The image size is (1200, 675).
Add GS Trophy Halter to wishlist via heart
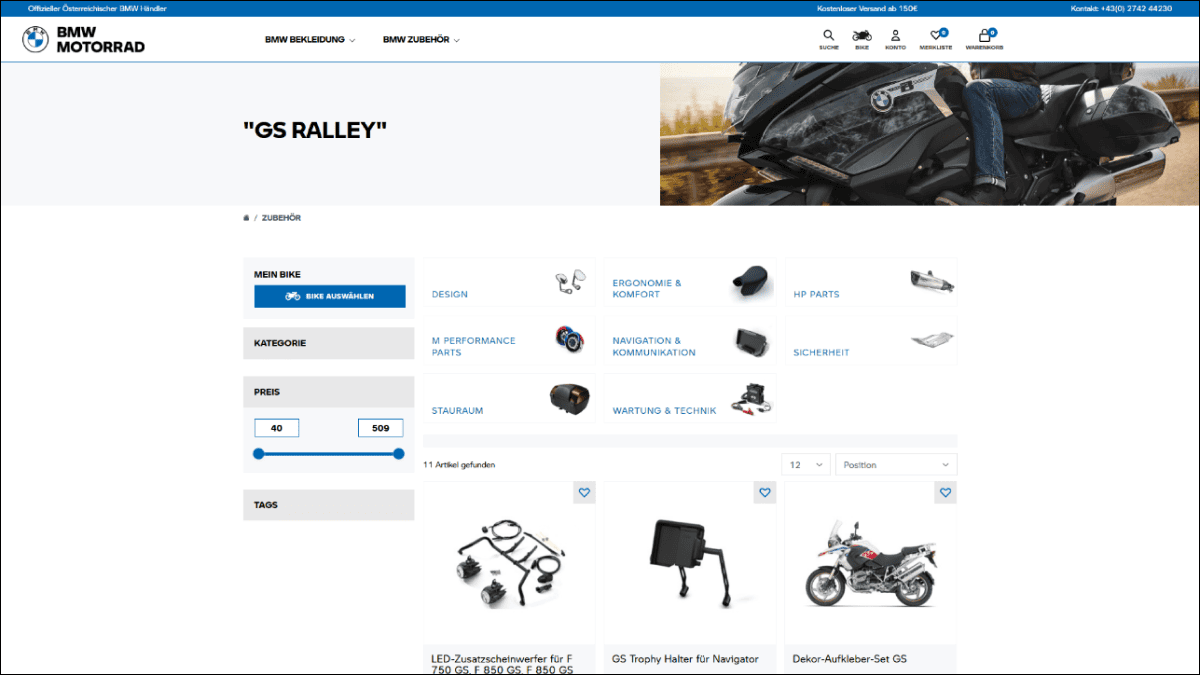click(765, 493)
